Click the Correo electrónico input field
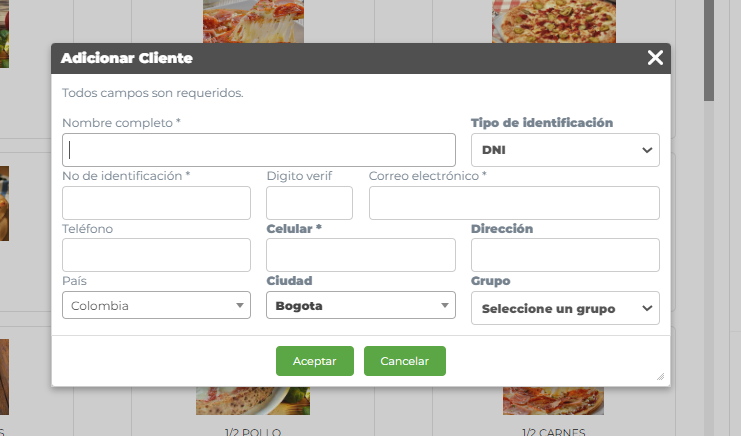Viewport: 741px width, 436px height. [x=514, y=203]
